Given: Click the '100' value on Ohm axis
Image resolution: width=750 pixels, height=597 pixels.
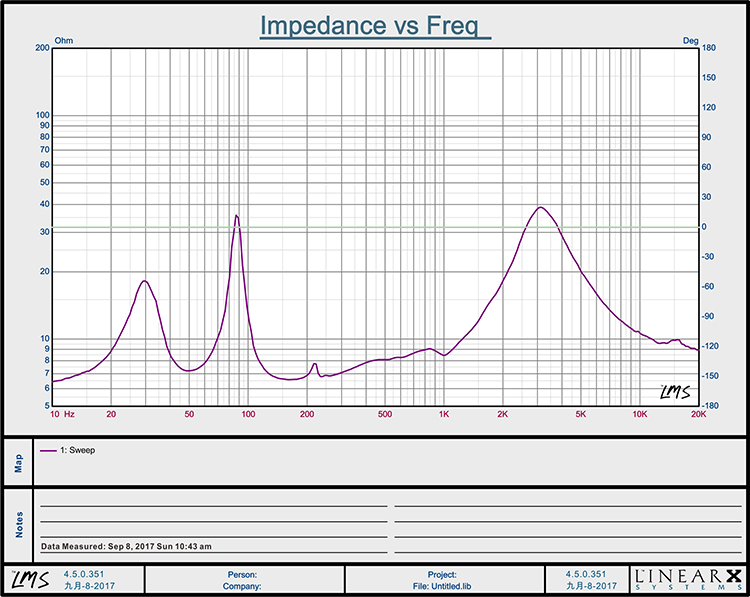Looking at the screenshot, I should [x=42, y=115].
